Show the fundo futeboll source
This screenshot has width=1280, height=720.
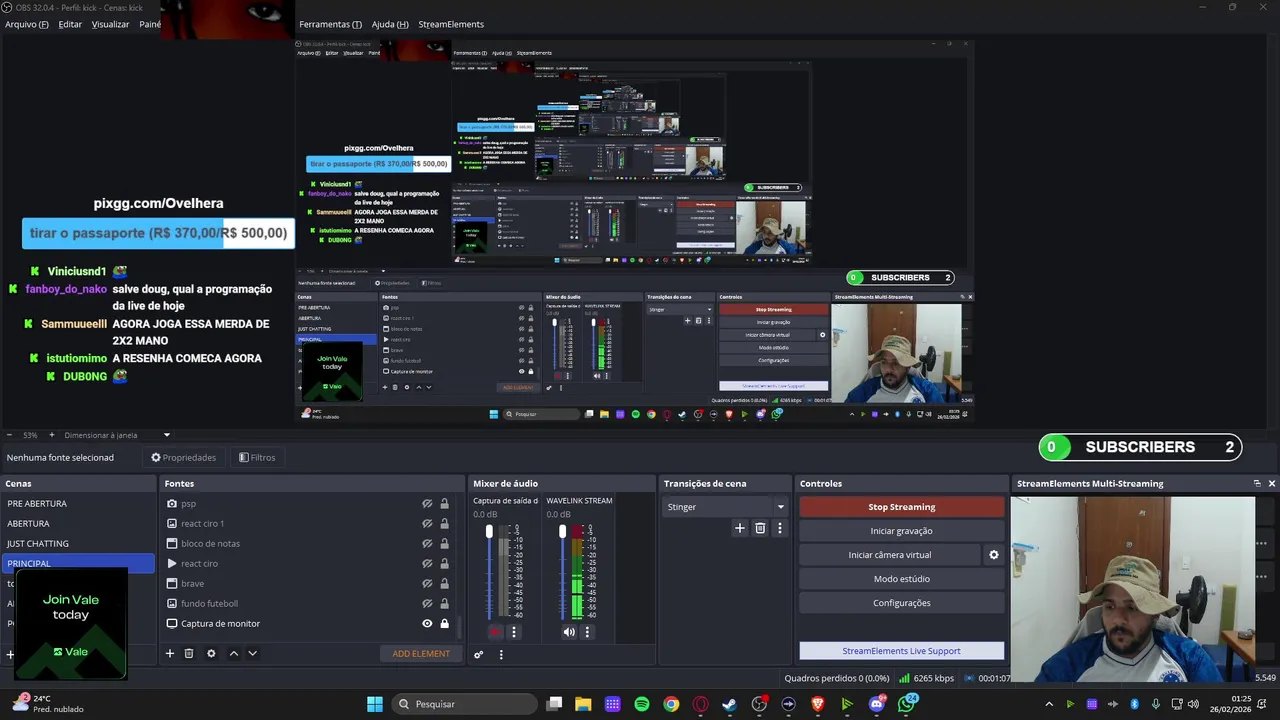coord(427,604)
